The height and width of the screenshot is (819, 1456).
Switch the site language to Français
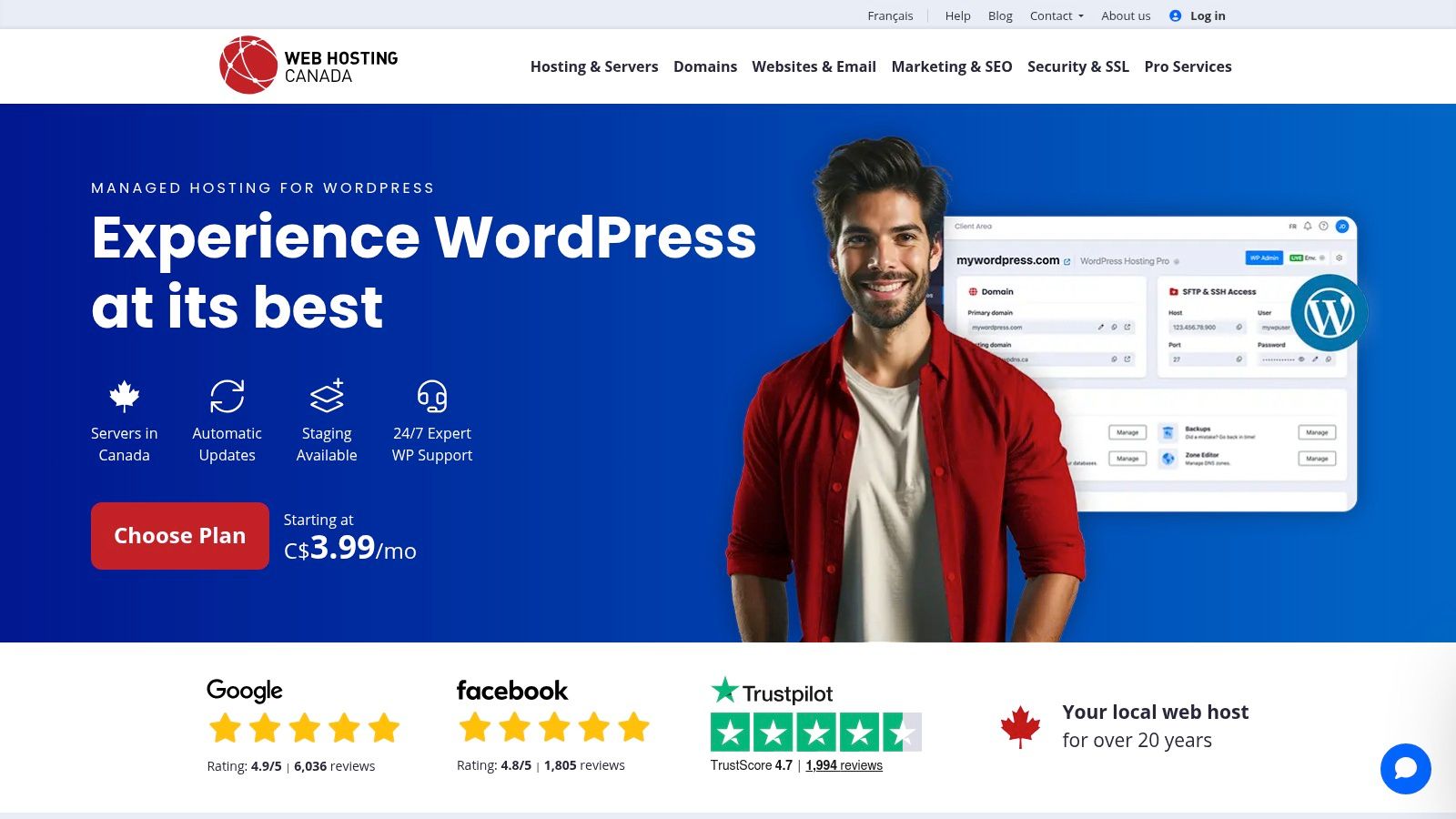coord(890,15)
